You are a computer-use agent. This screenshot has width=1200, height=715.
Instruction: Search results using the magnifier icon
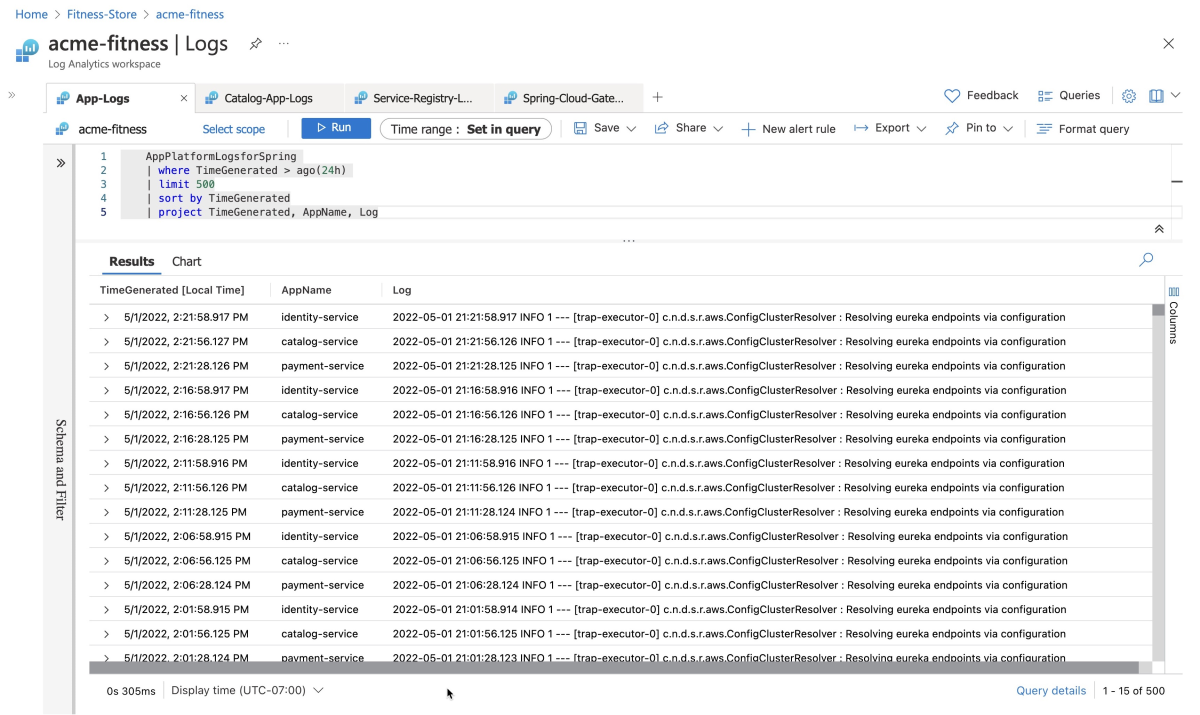(x=1146, y=259)
